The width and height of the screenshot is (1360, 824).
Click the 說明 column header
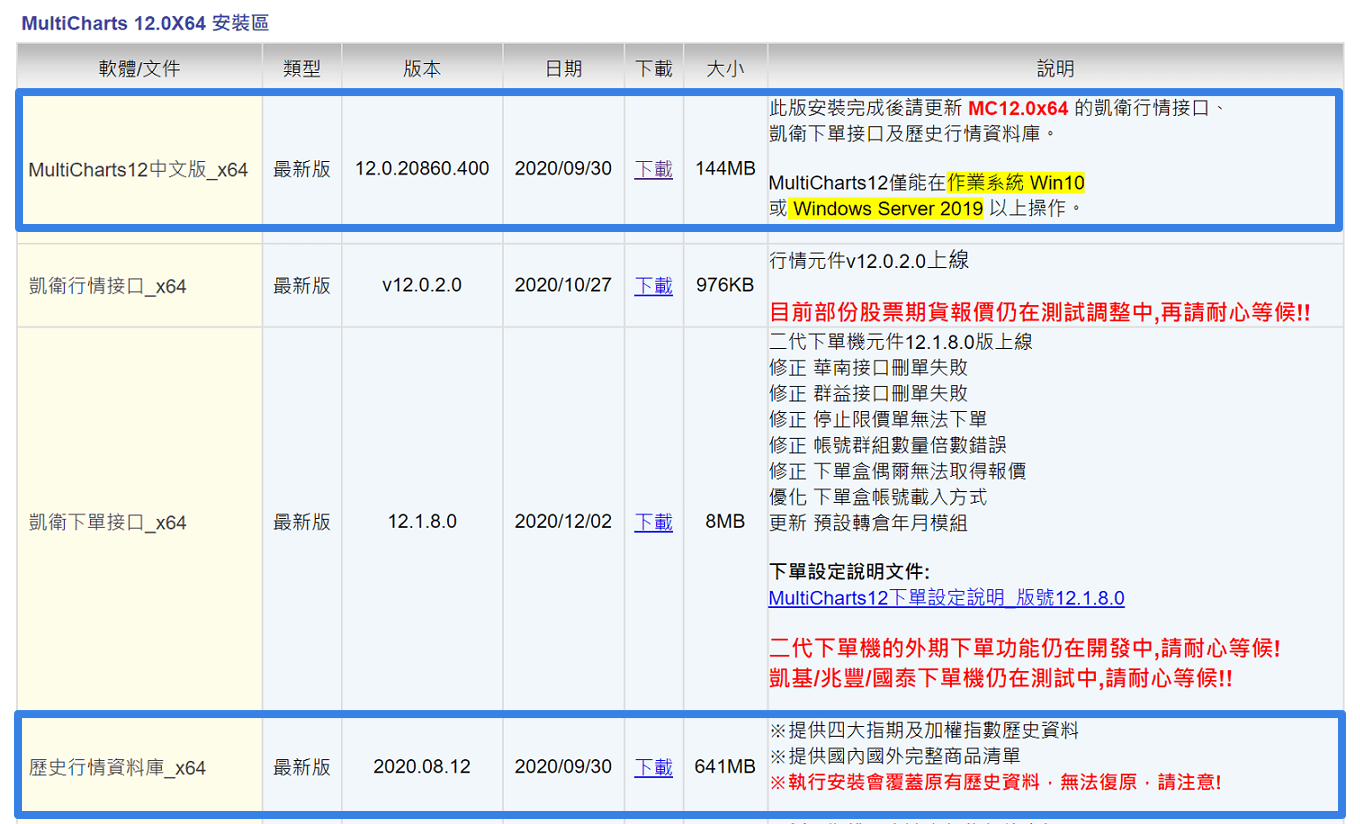[x=1055, y=68]
